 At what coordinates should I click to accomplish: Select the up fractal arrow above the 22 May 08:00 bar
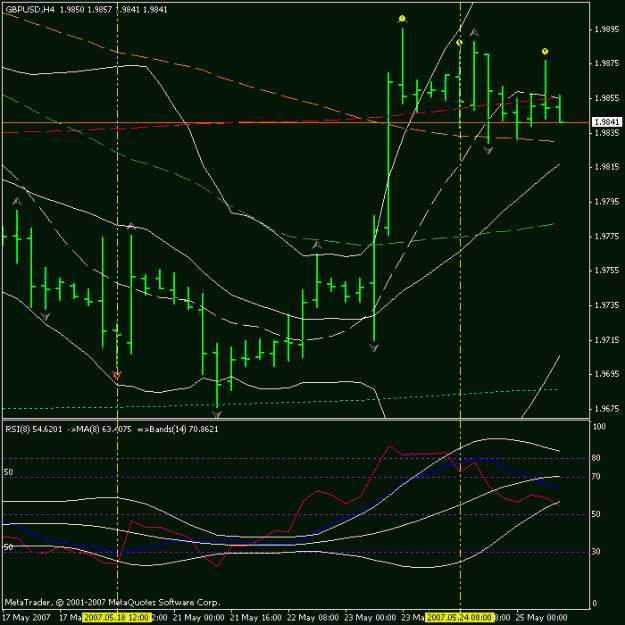point(316,245)
